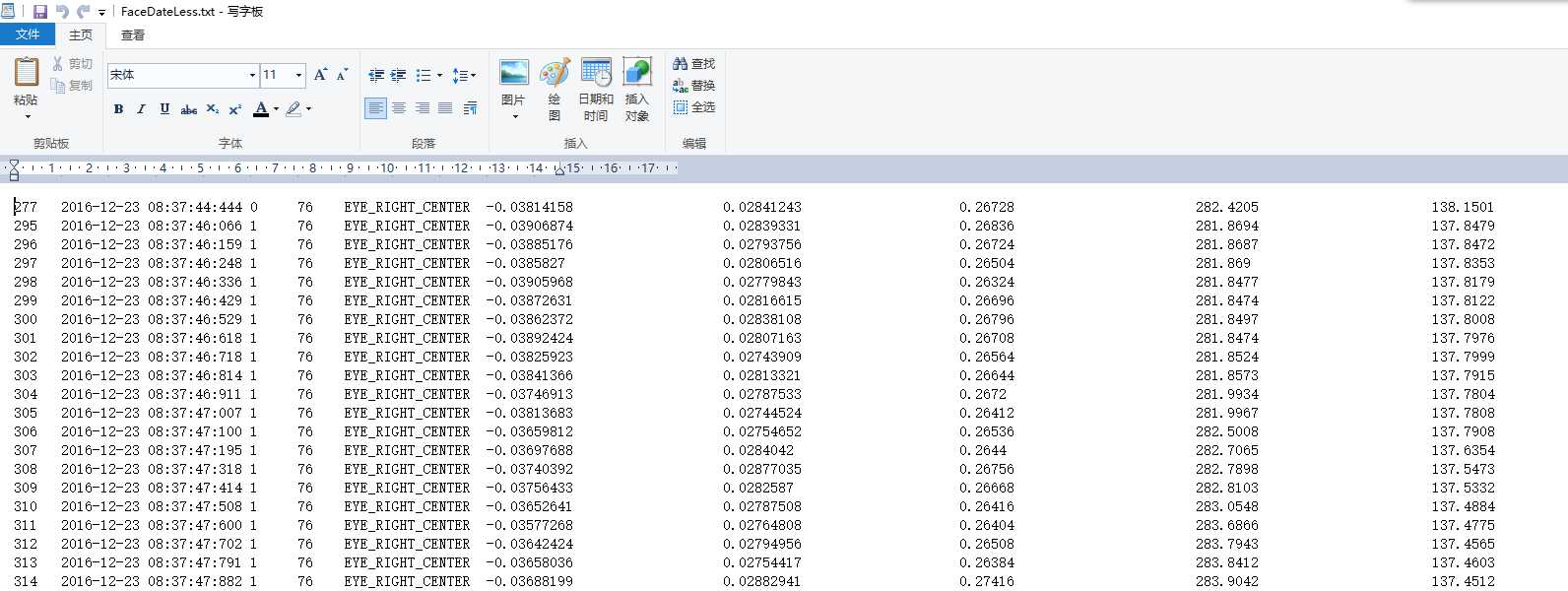
Task: Open the bullet list style dropdown arrow
Action: coord(439,75)
